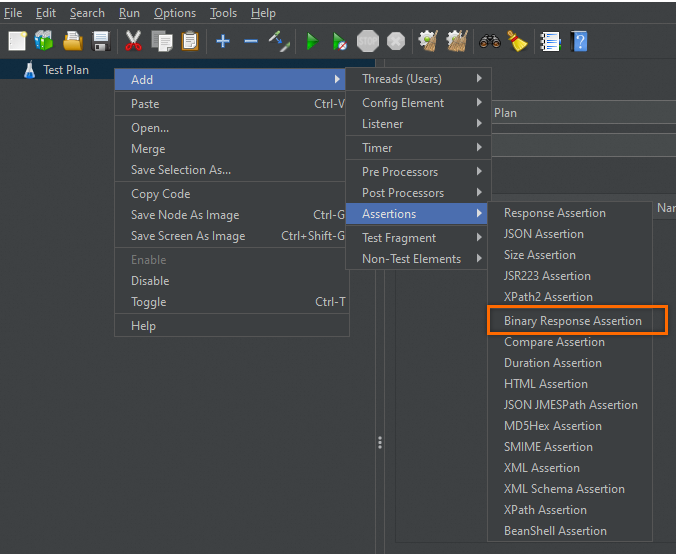676x554 pixels.
Task: Add an HTML Assertion
Action: pos(570,384)
